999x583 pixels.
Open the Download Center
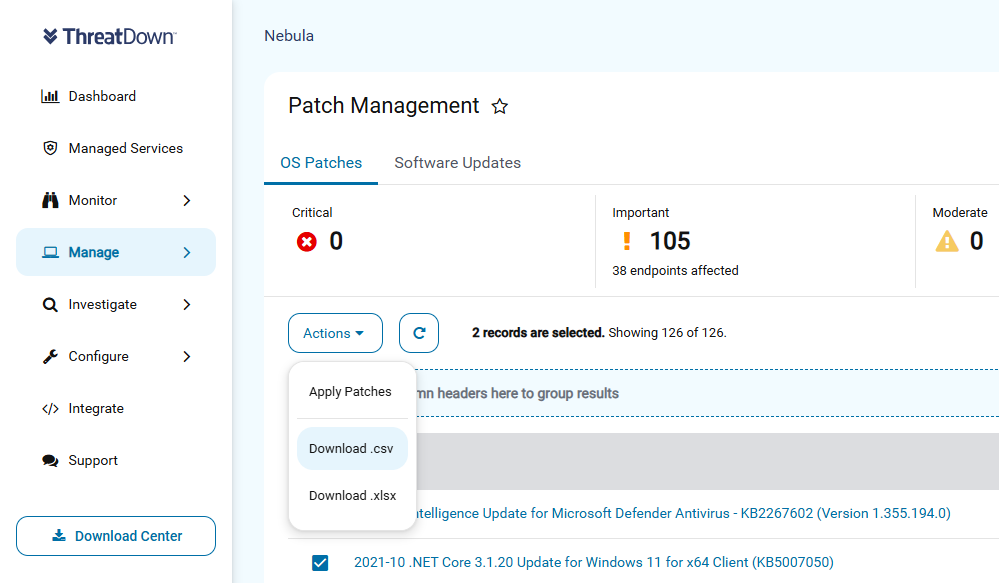point(116,536)
